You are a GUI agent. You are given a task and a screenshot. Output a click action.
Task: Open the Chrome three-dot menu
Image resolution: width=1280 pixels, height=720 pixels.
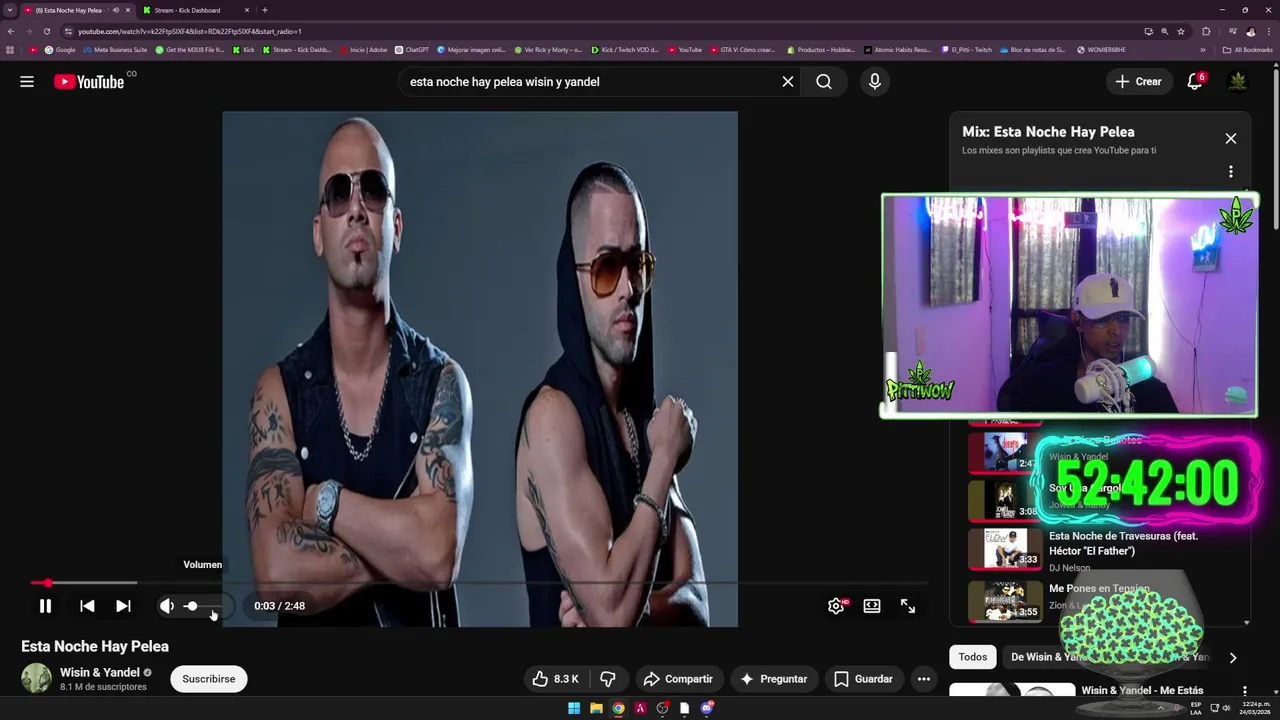(x=1268, y=31)
